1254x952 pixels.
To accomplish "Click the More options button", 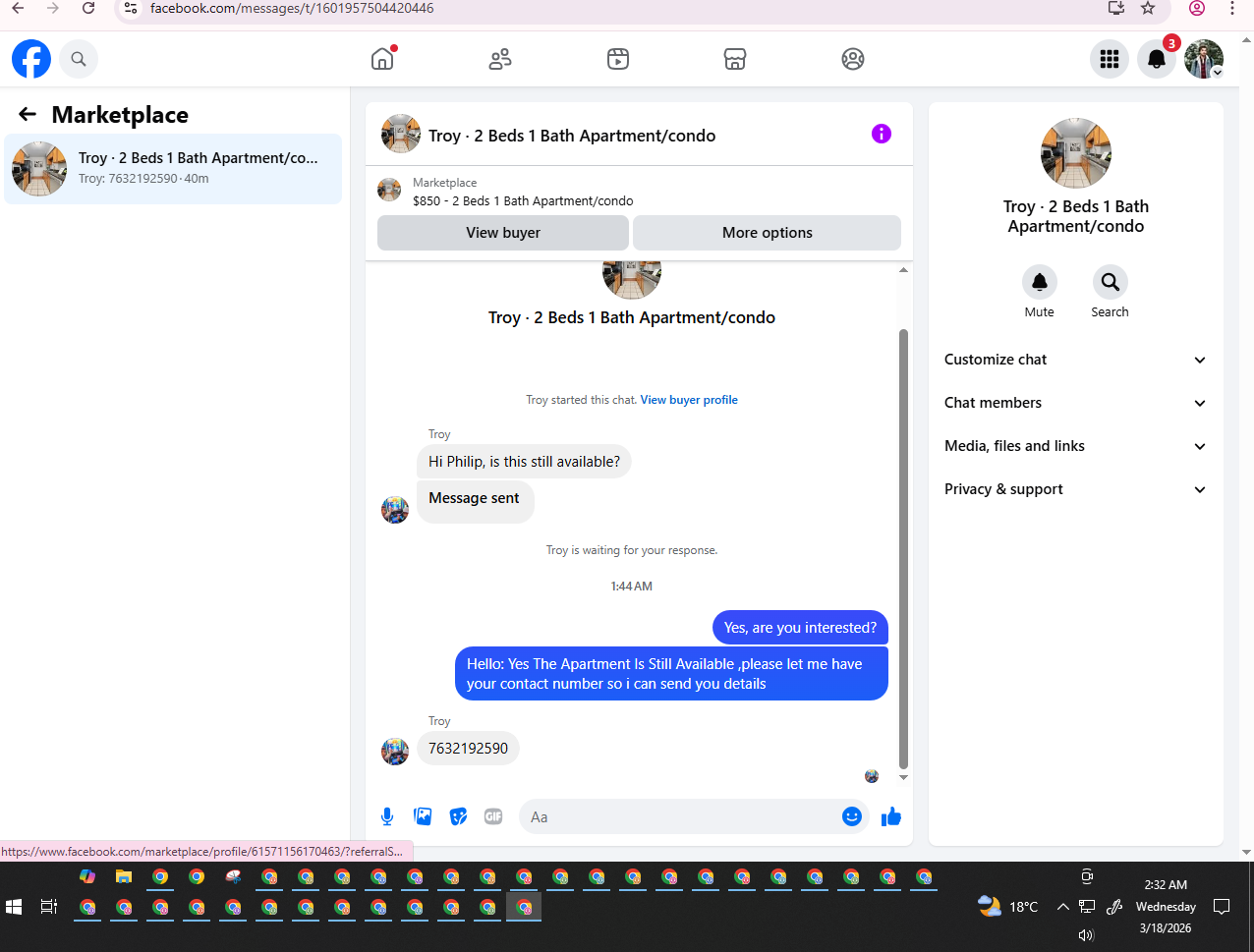I will tap(768, 233).
